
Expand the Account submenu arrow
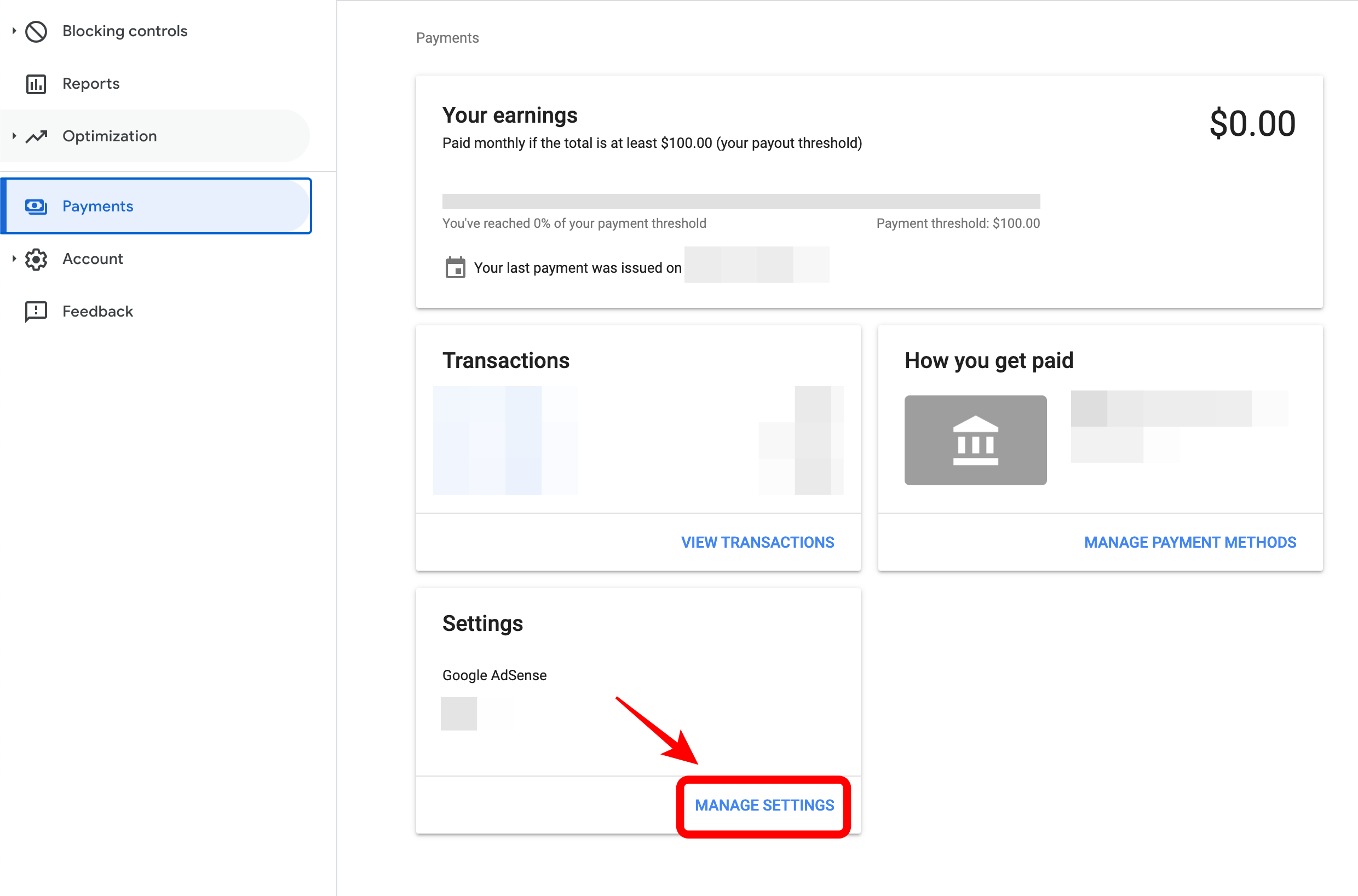pyautogui.click(x=14, y=260)
